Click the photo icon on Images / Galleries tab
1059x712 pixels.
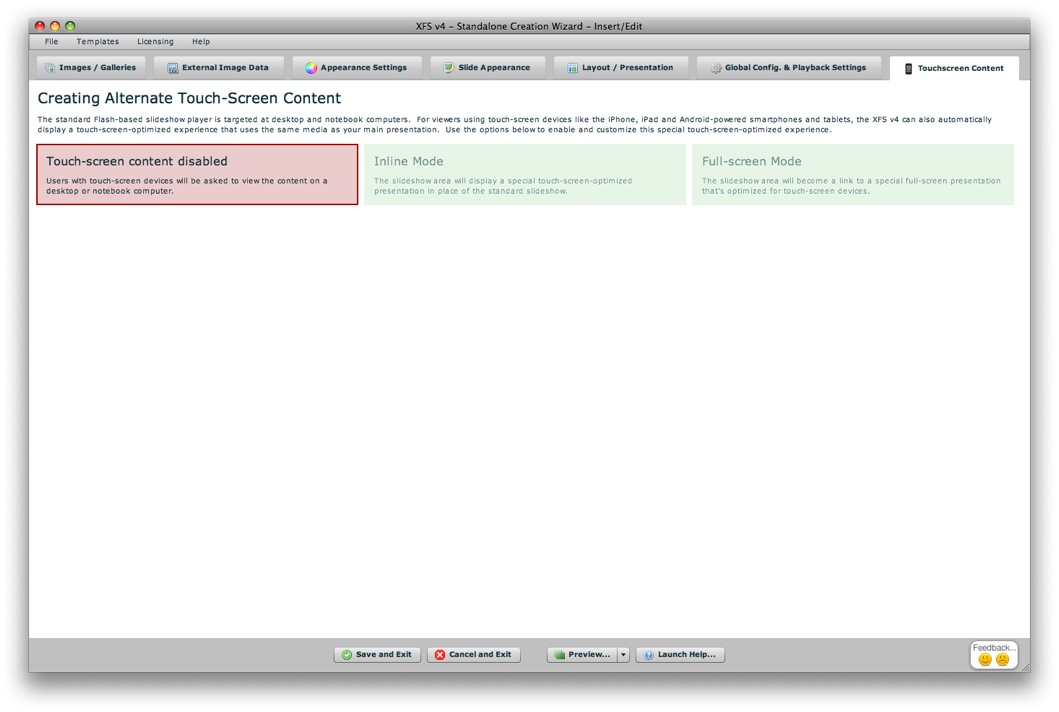coord(50,68)
